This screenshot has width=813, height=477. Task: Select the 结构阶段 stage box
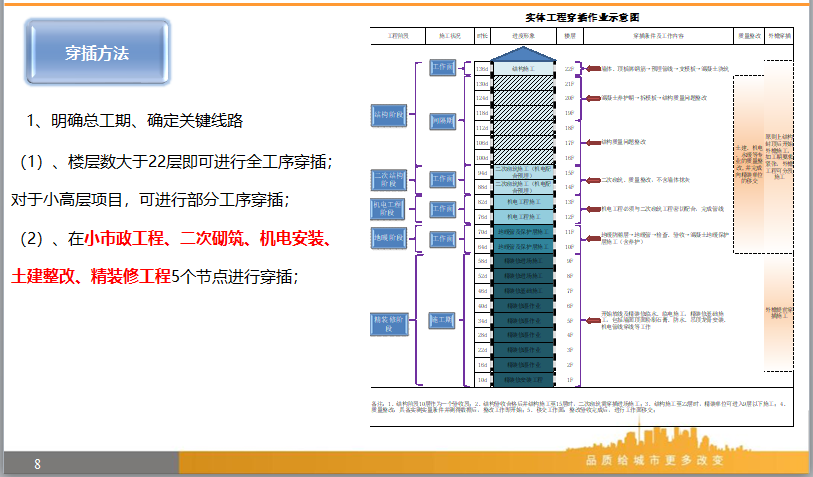389,115
